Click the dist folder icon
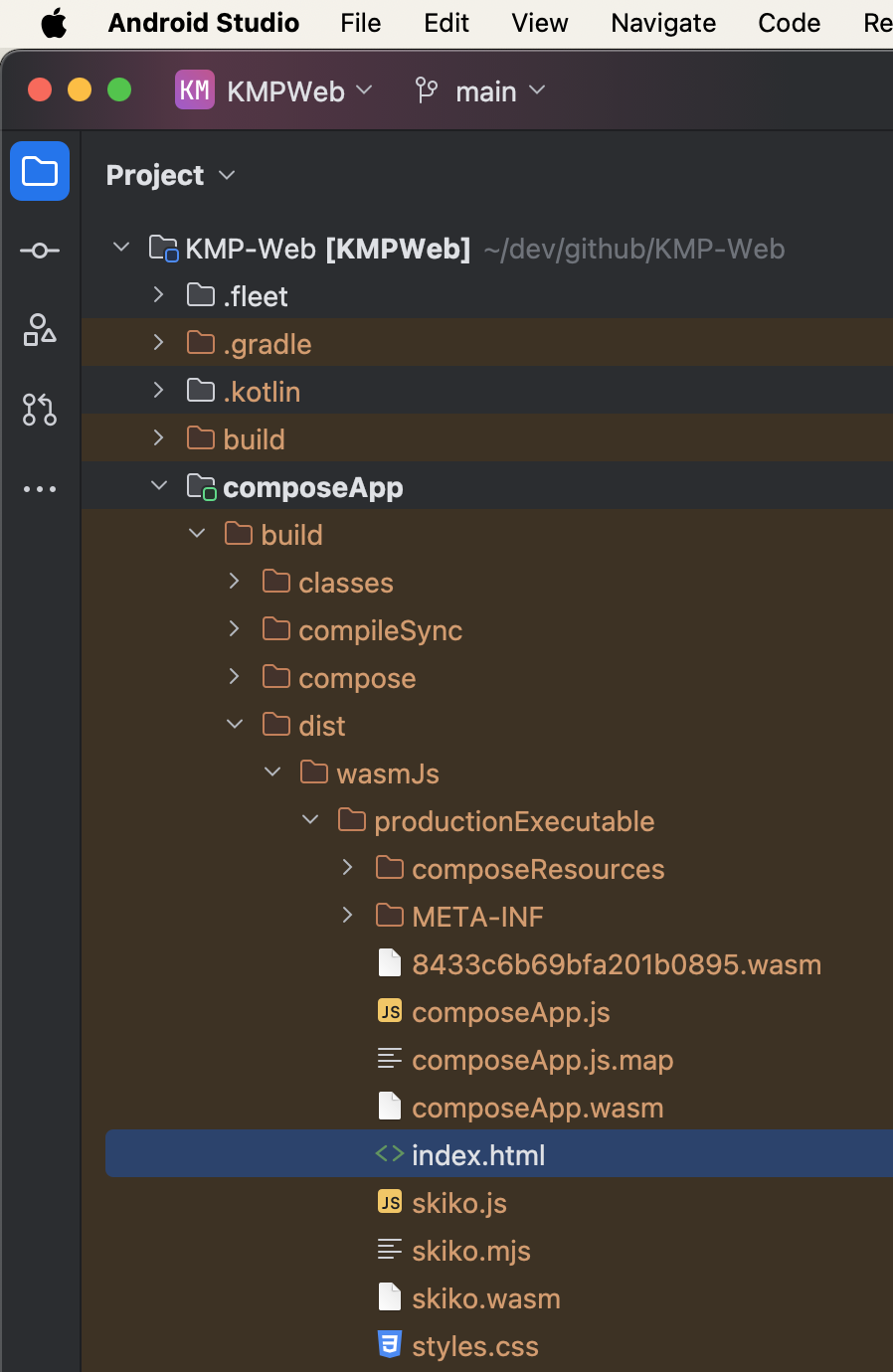893x1372 pixels. point(276,725)
